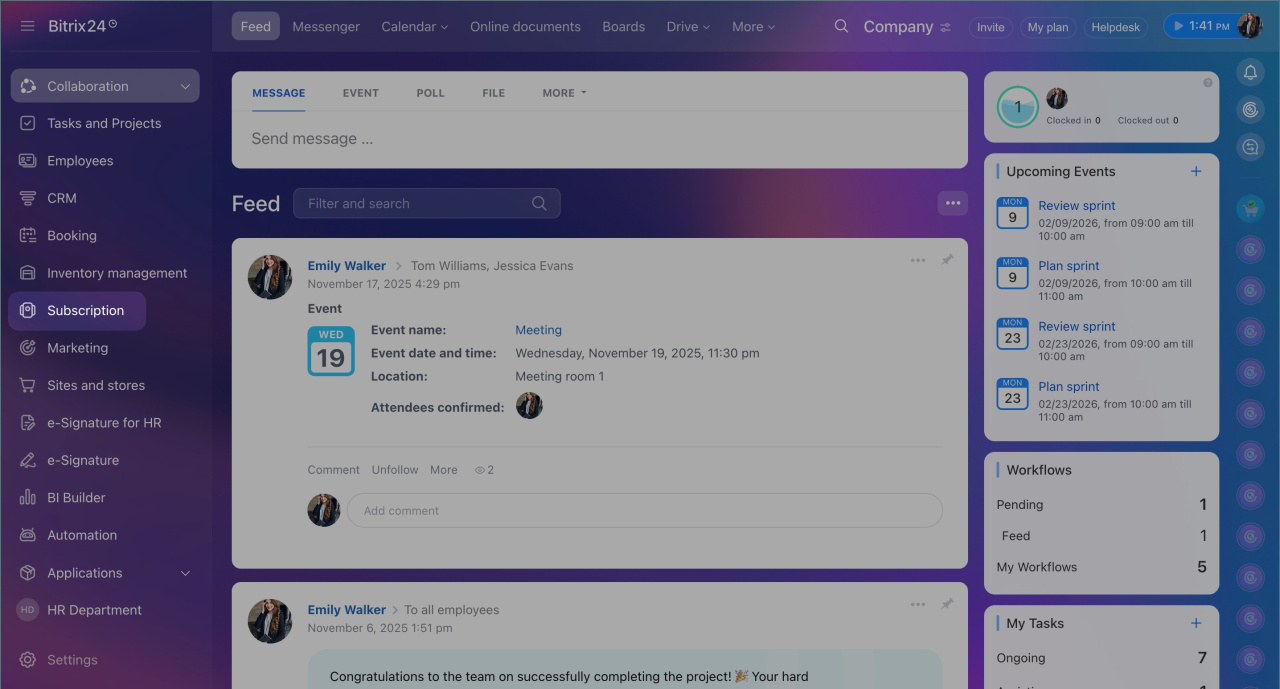The height and width of the screenshot is (689, 1280).
Task: Open the hamburger menu next to Bitrix24
Action: tap(28, 26)
